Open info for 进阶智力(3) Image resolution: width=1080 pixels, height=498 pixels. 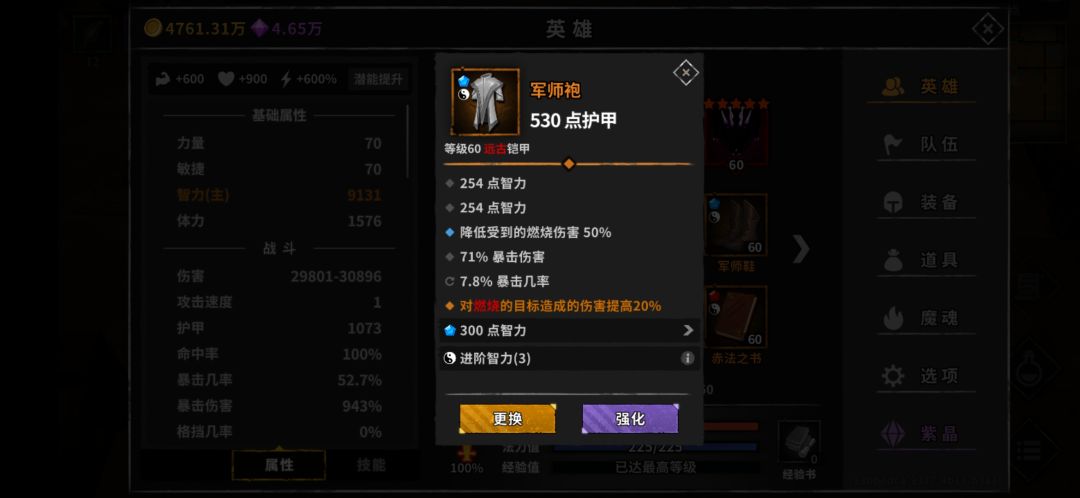(x=687, y=358)
